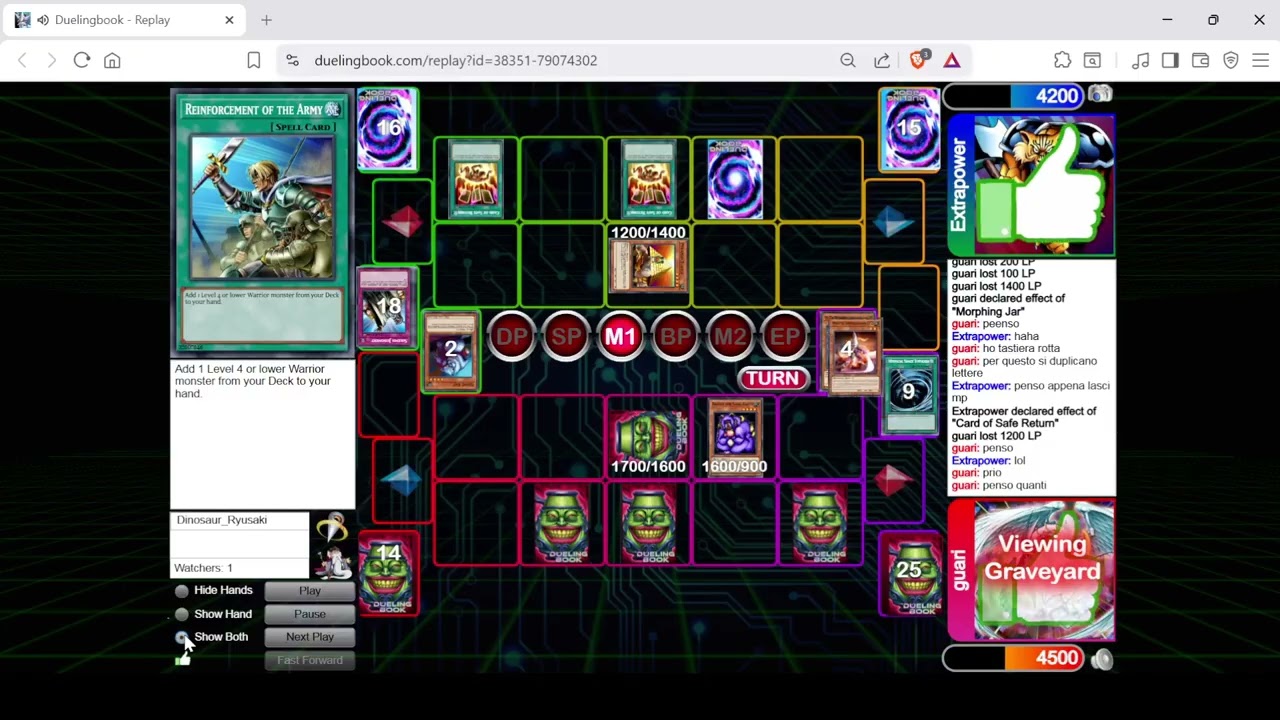1280x720 pixels.
Task: Click the Brave Rewards triangle icon
Action: tap(952, 60)
